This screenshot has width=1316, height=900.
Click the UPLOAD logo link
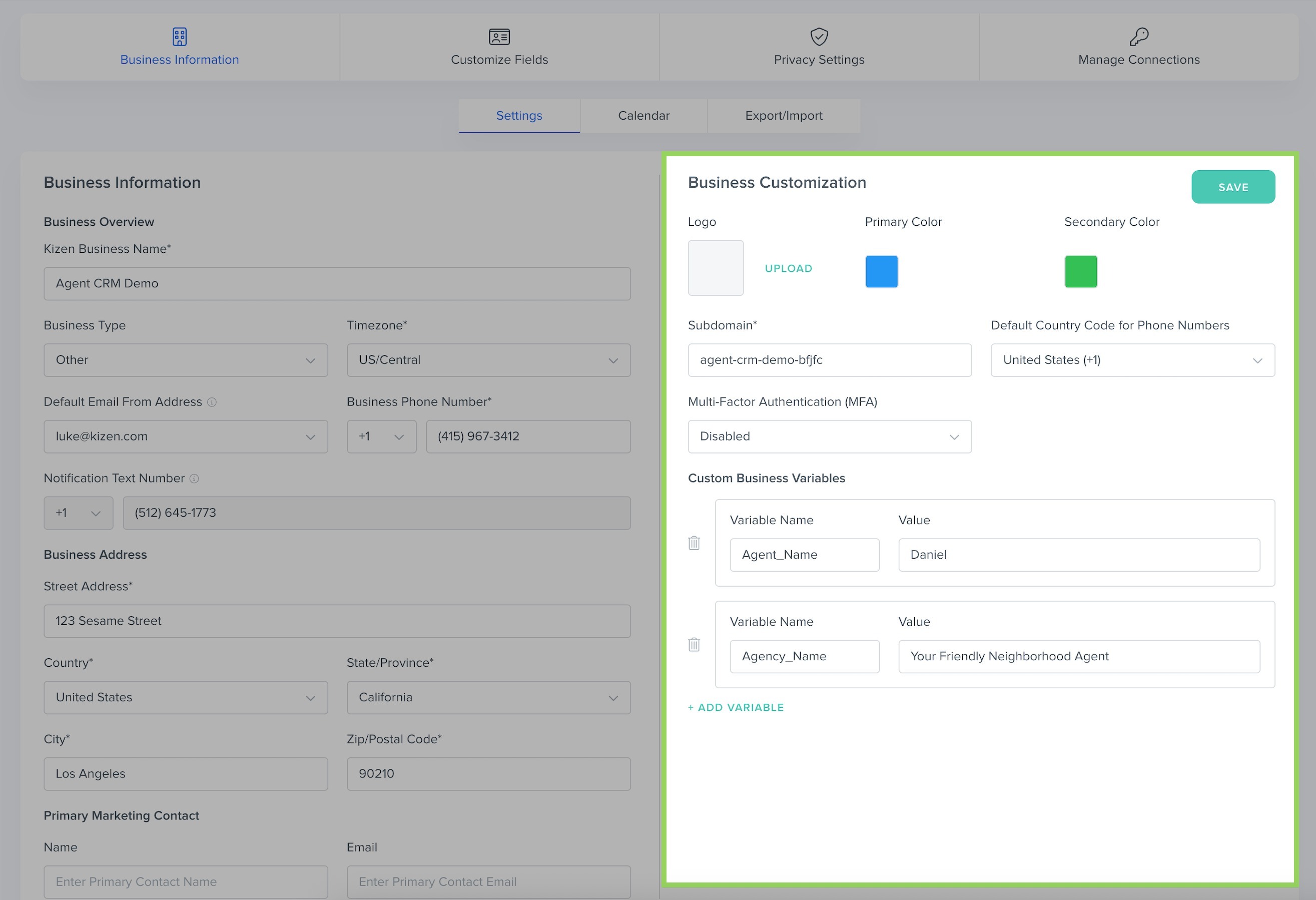point(788,268)
